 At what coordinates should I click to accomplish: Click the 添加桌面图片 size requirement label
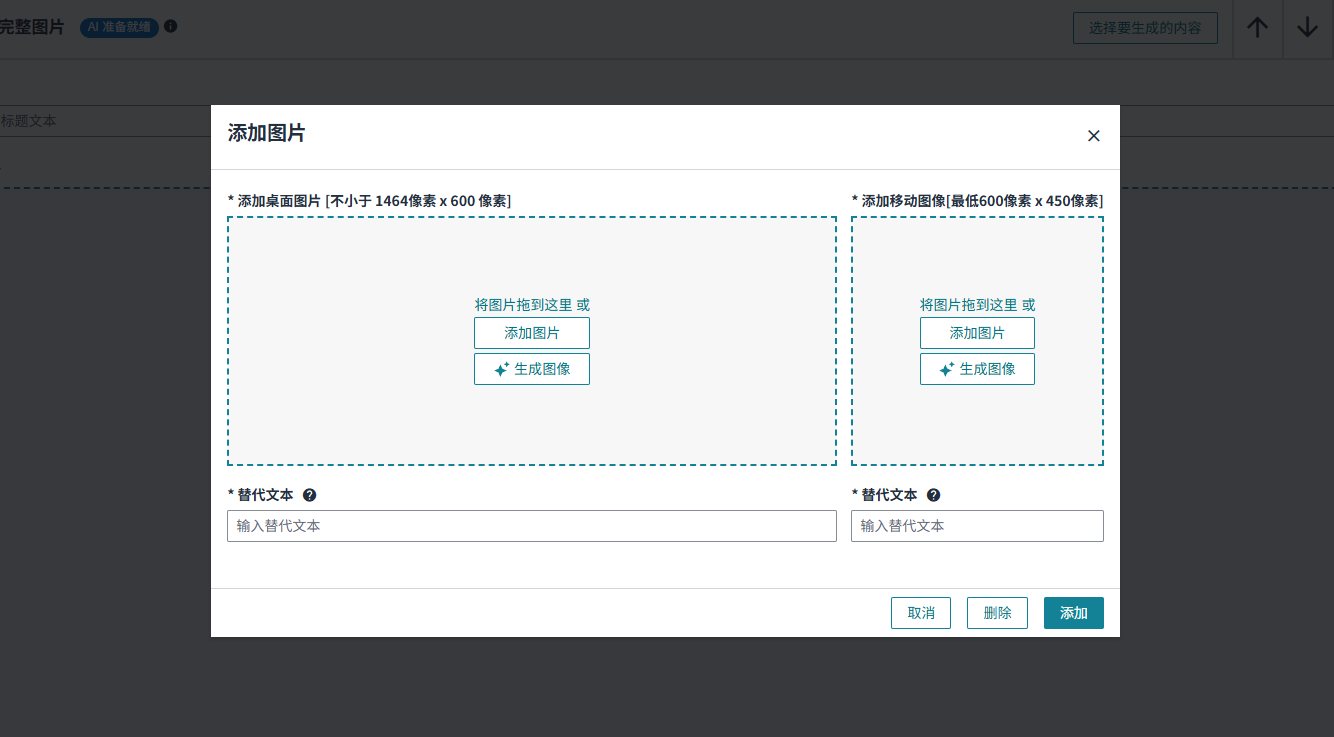(369, 201)
